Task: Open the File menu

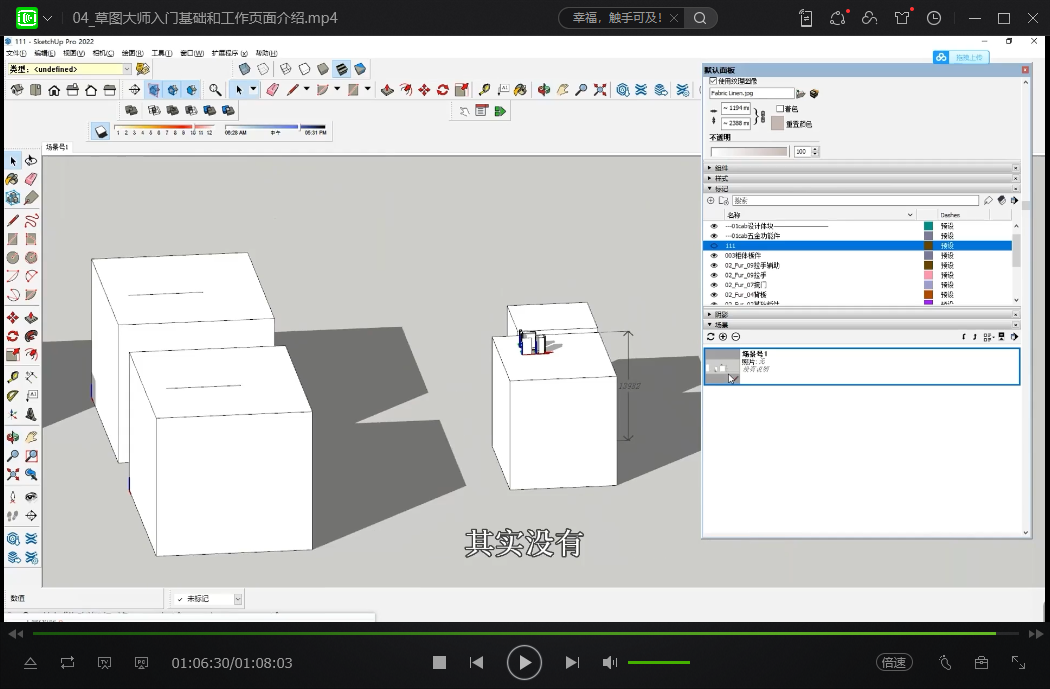Action: pos(15,53)
